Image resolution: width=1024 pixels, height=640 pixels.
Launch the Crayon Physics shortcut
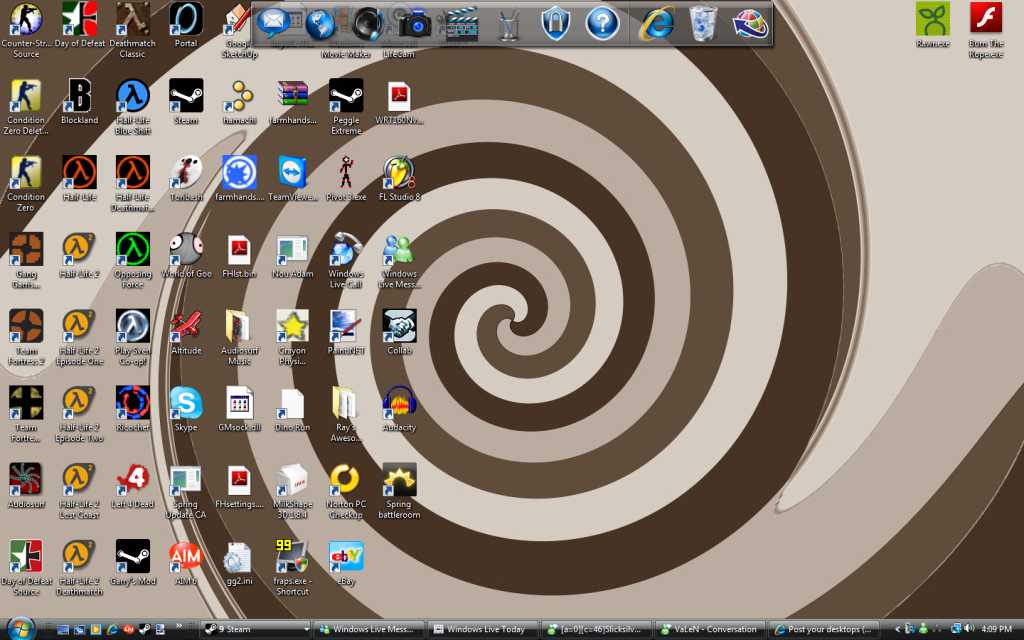[x=293, y=327]
